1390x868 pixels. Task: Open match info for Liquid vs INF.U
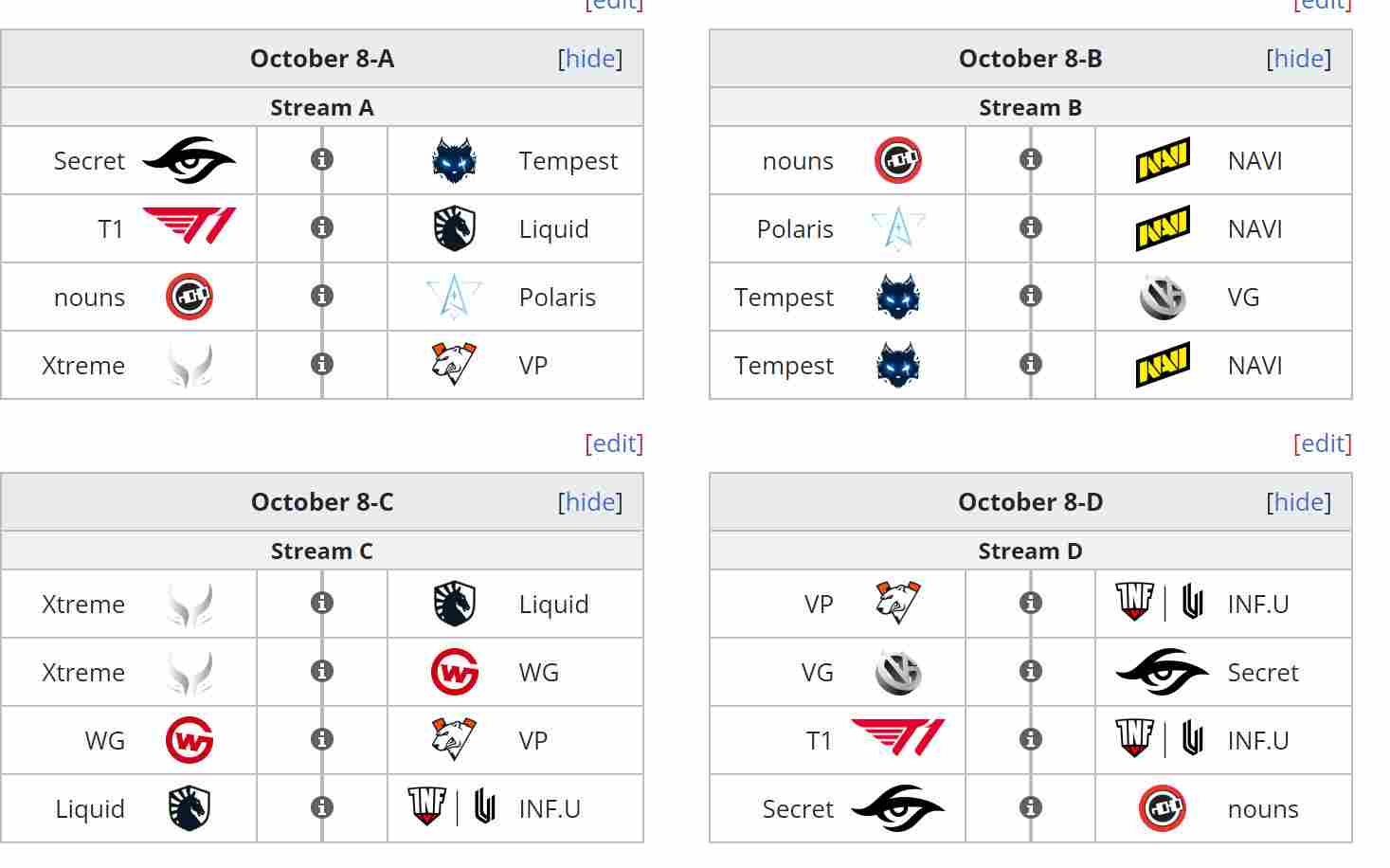pyautogui.click(x=322, y=808)
